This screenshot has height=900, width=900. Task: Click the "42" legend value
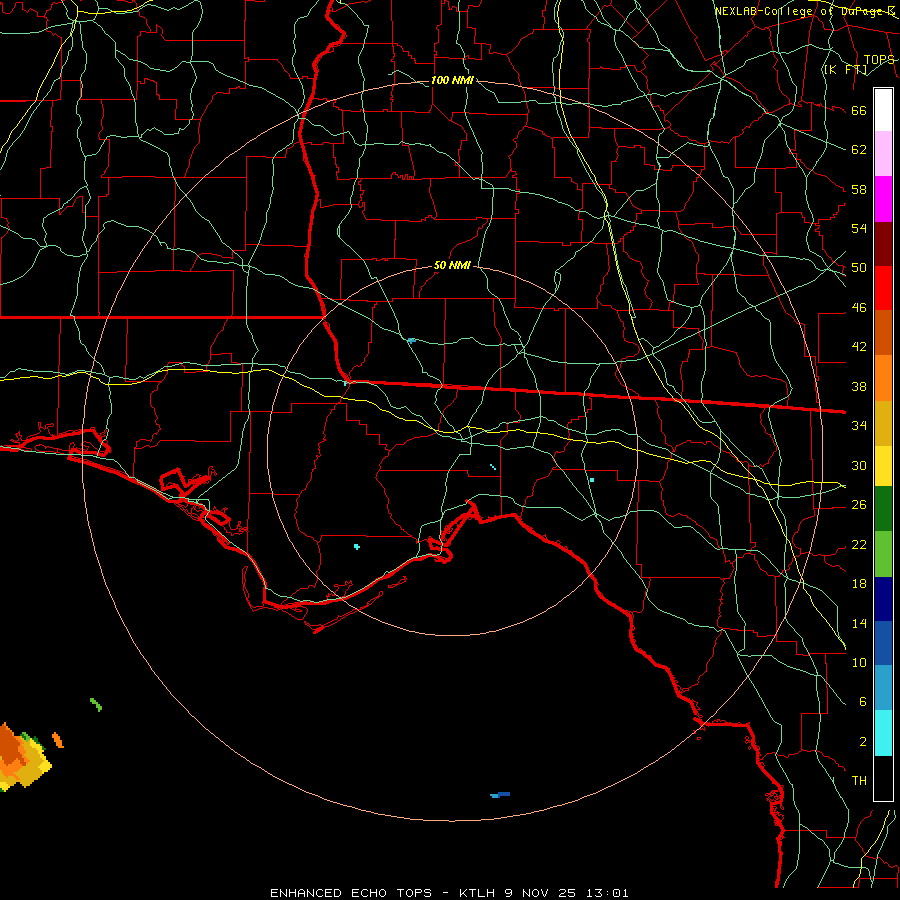(x=859, y=347)
